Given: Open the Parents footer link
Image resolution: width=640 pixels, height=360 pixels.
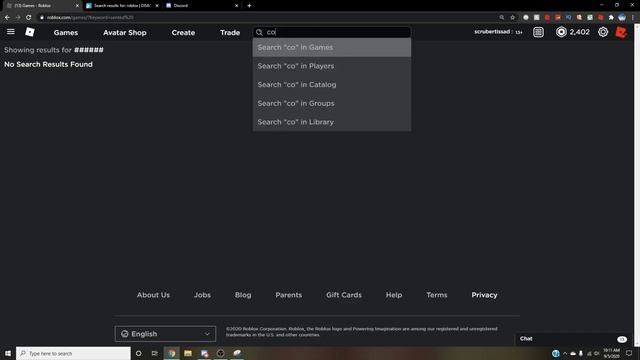Looking at the screenshot, I should [289, 295].
